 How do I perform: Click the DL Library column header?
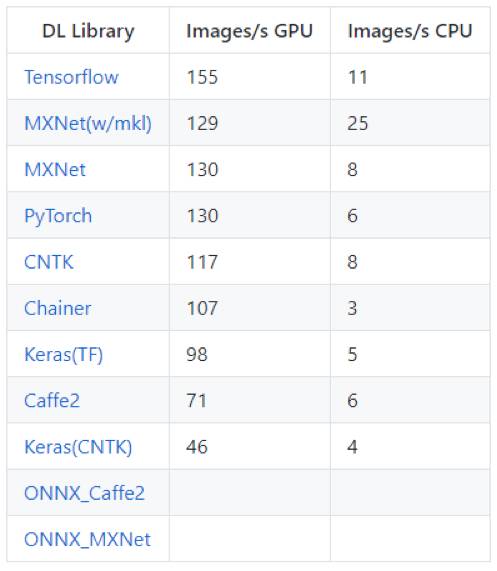88,31
